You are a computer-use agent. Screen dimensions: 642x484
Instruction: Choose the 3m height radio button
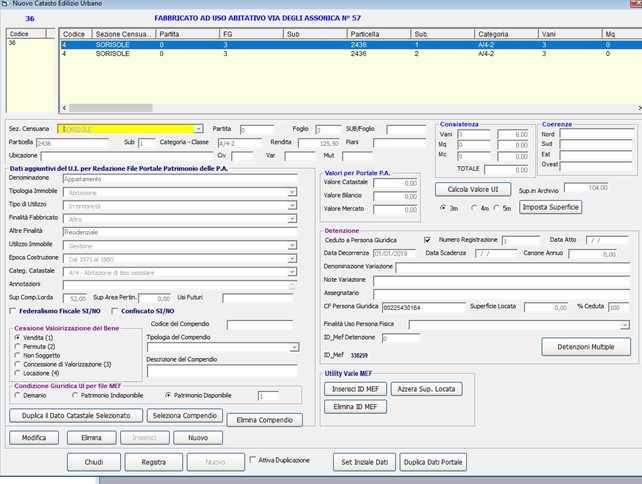pos(443,208)
